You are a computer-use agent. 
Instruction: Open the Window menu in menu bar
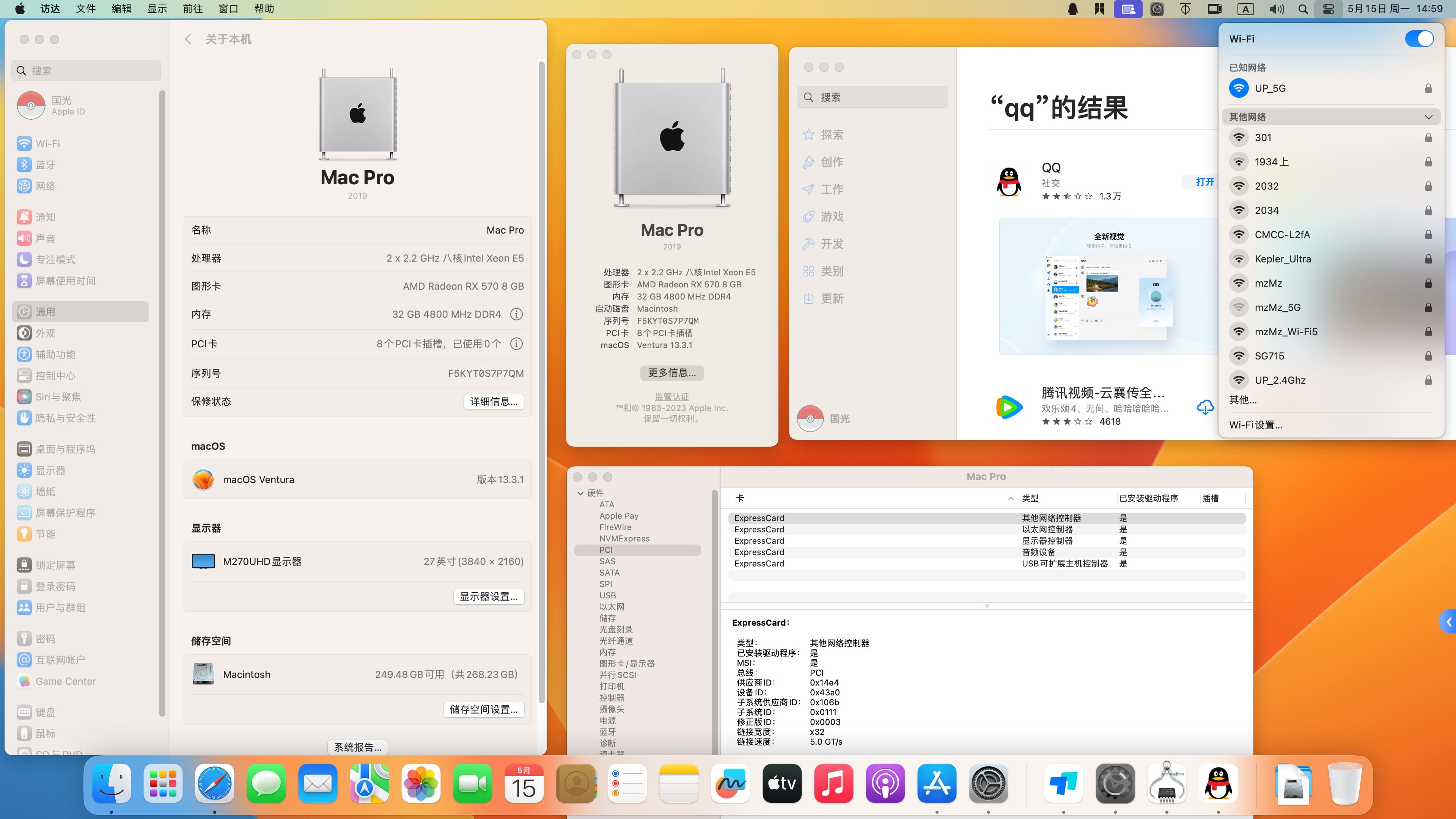coord(228,9)
